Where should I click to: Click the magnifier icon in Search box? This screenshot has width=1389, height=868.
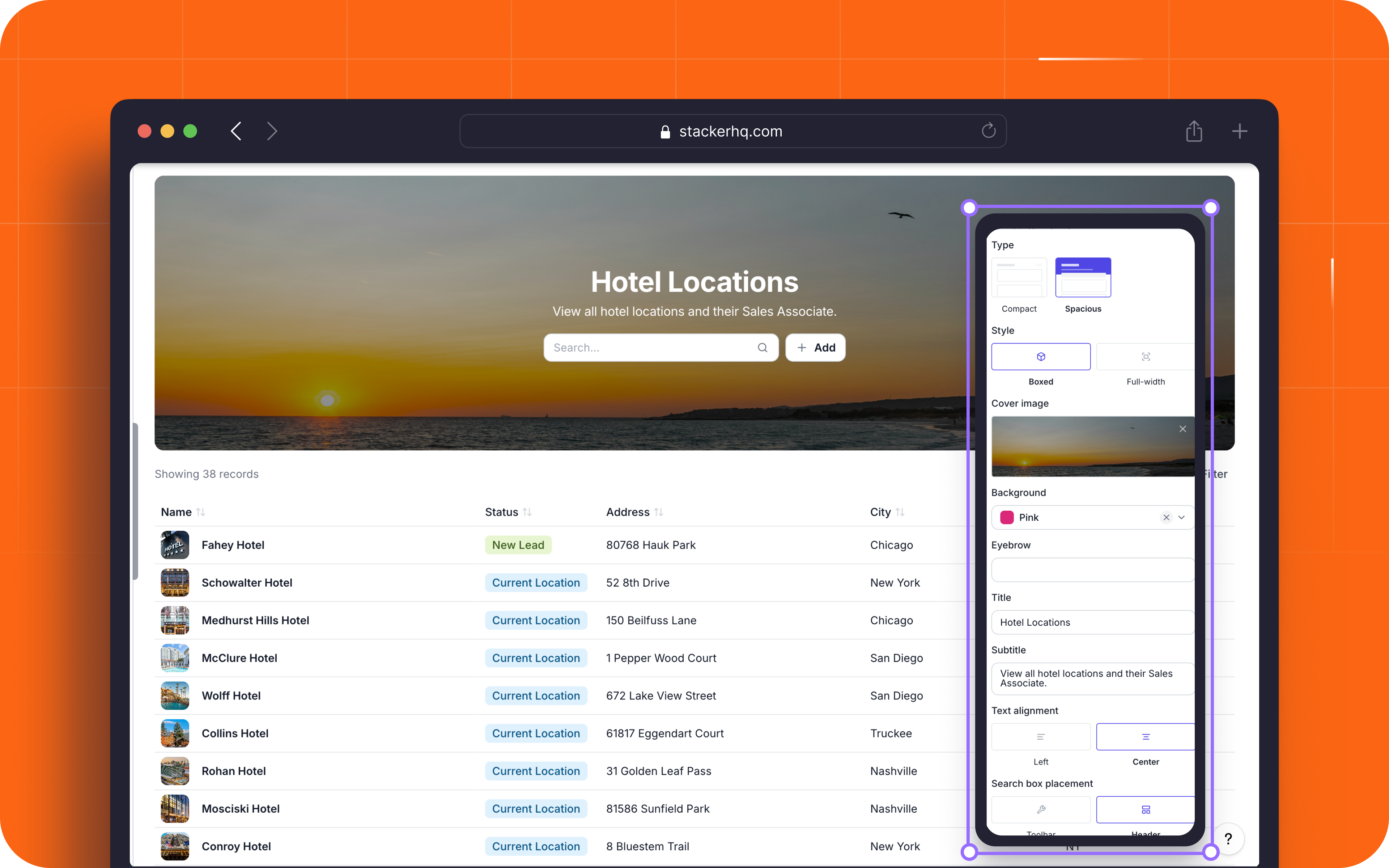click(762, 347)
